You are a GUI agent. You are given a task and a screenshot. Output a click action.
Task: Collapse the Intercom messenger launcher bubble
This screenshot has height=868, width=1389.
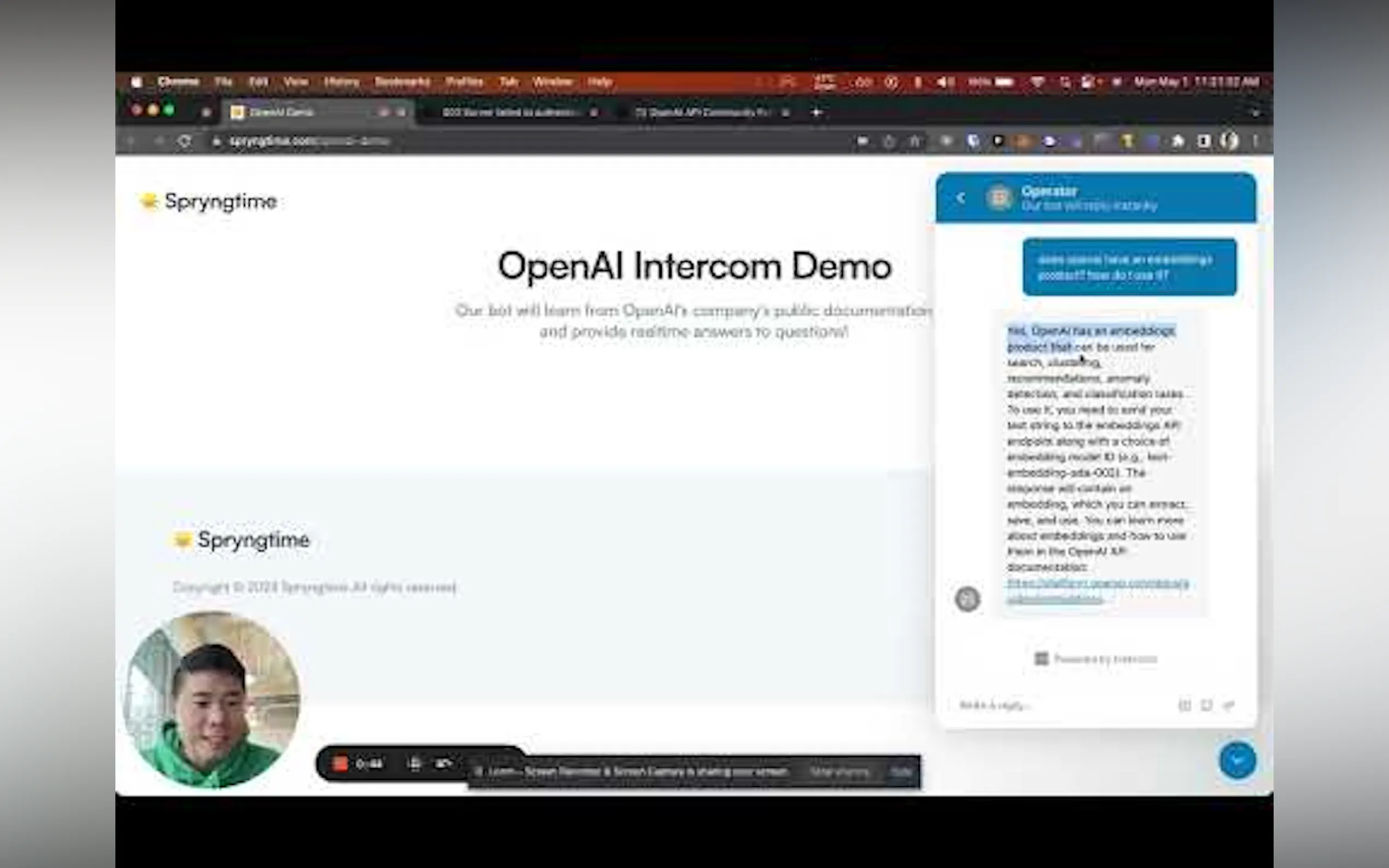(x=1238, y=761)
